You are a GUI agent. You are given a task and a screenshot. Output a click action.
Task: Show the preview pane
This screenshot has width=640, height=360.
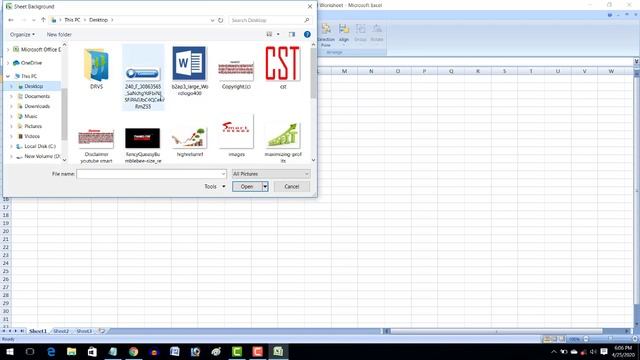(291, 34)
